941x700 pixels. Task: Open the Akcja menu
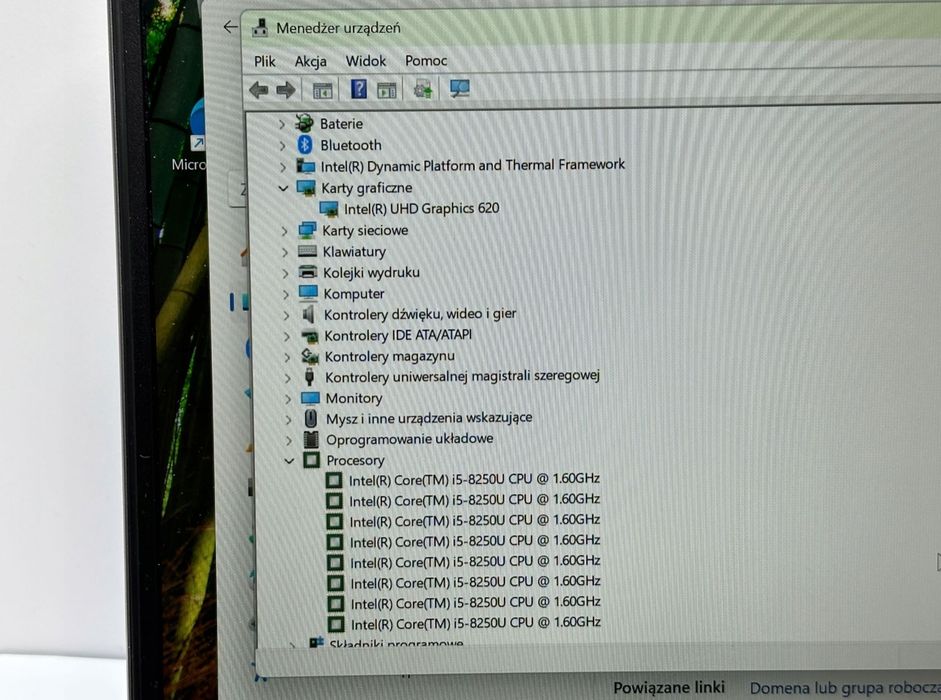pyautogui.click(x=310, y=61)
